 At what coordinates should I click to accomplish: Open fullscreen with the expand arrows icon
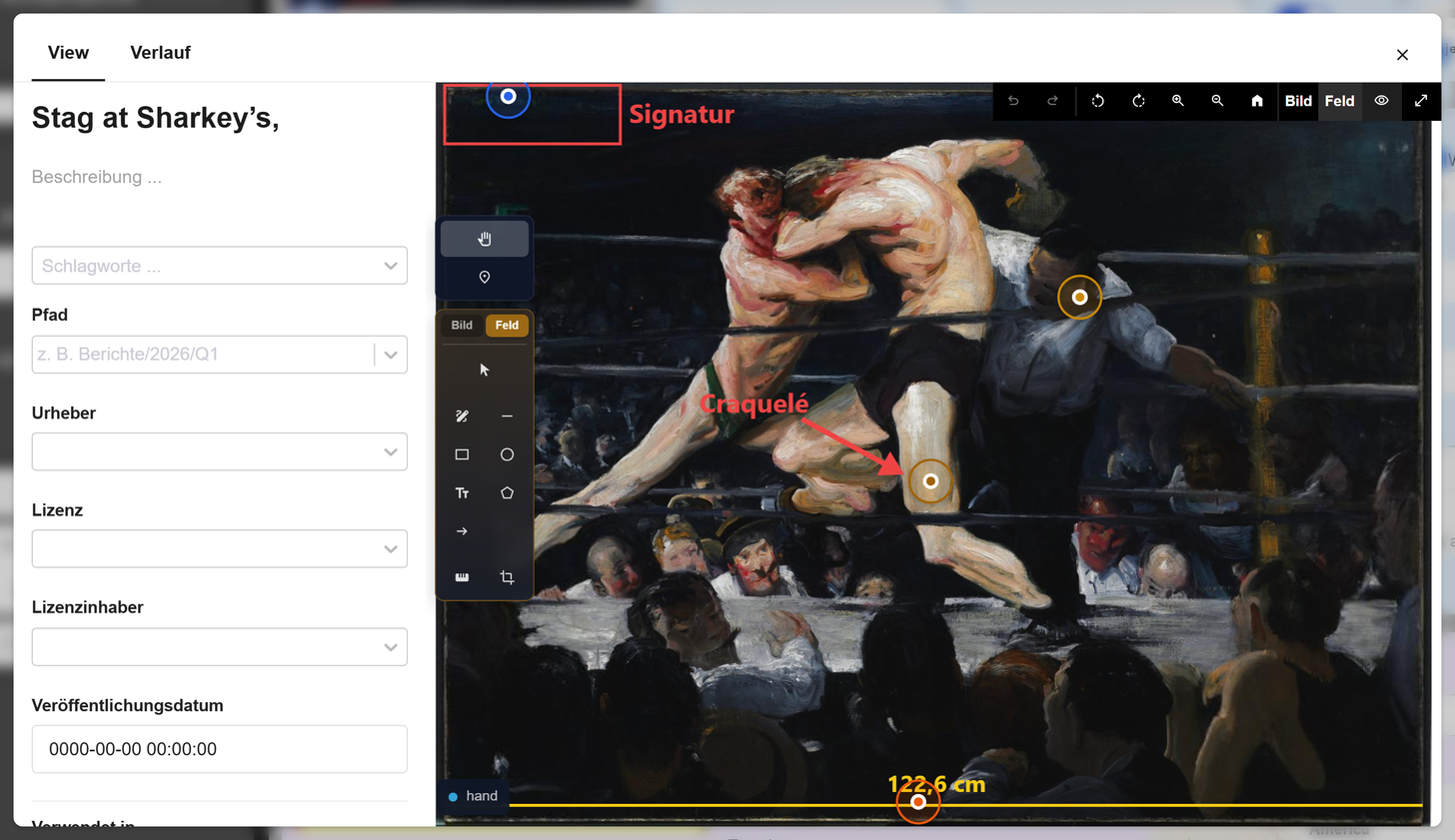[1421, 101]
